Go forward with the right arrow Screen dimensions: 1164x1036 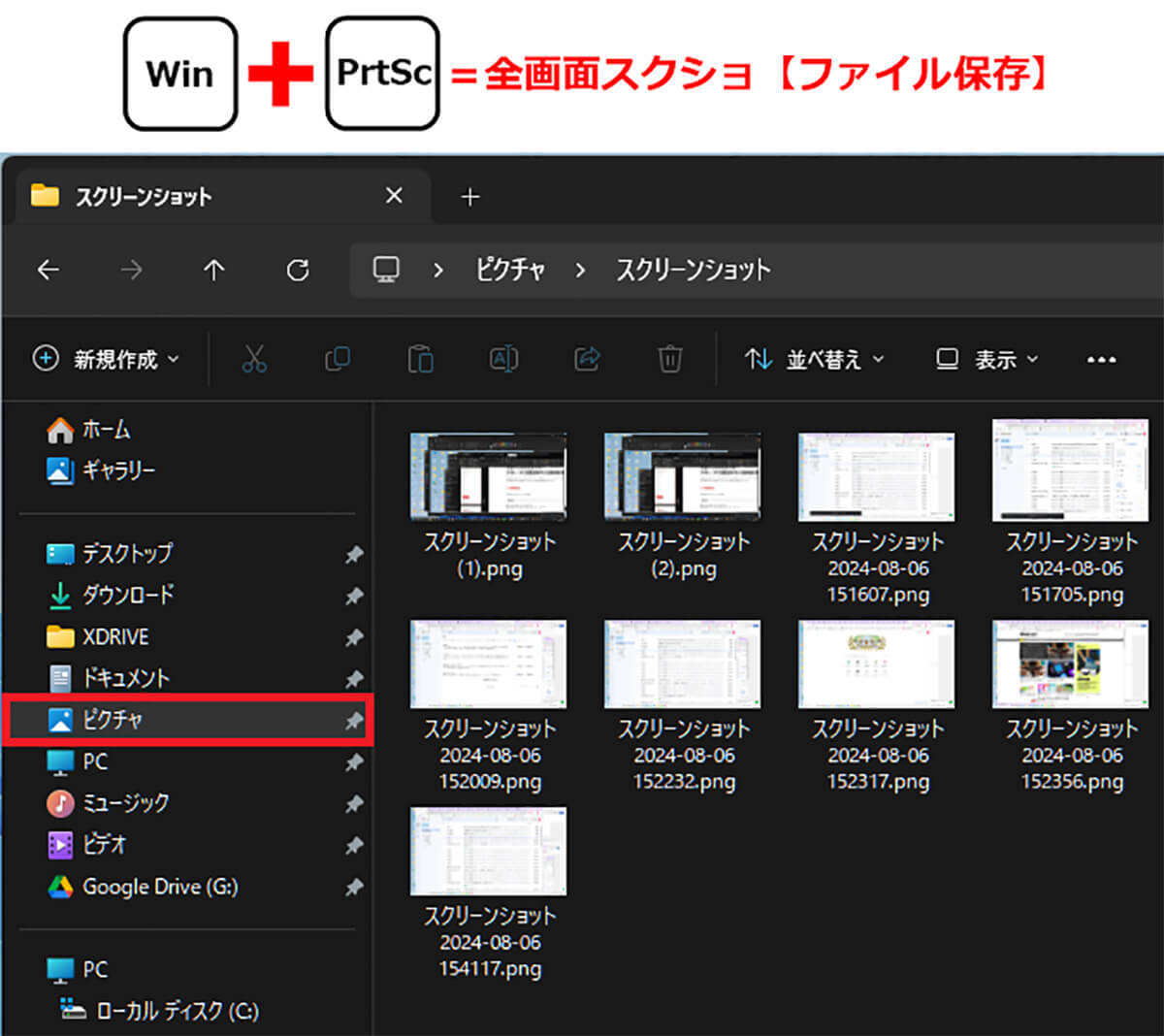click(131, 270)
